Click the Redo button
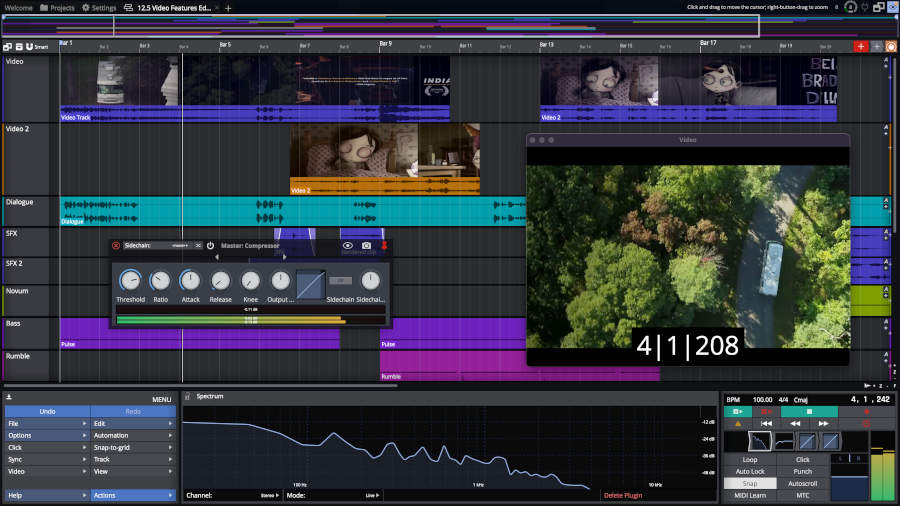Viewport: 900px width, 506px height. (x=133, y=411)
